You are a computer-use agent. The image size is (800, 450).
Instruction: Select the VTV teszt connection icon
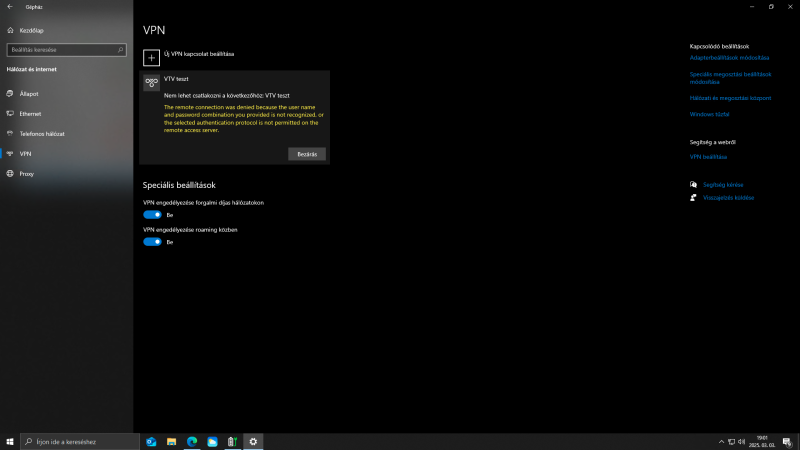point(152,83)
